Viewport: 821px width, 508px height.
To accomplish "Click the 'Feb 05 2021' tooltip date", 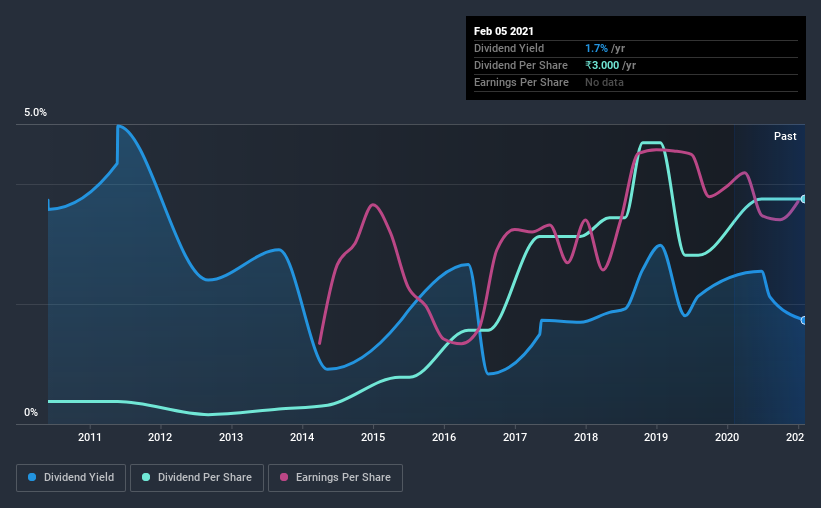I will click(504, 31).
